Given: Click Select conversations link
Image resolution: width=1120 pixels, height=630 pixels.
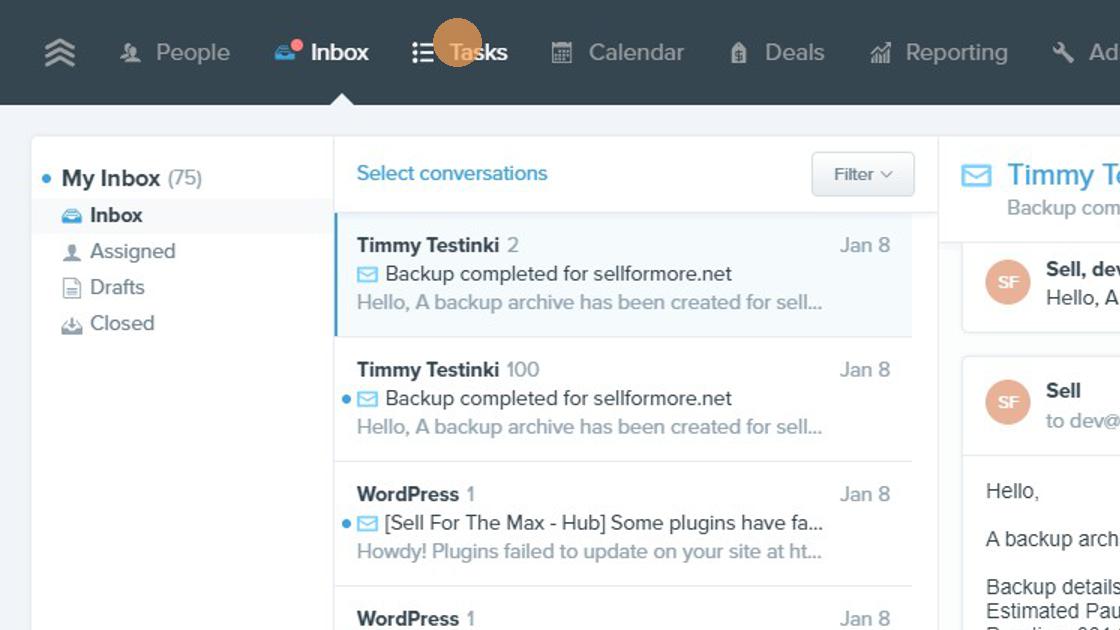Looking at the screenshot, I should click(451, 173).
